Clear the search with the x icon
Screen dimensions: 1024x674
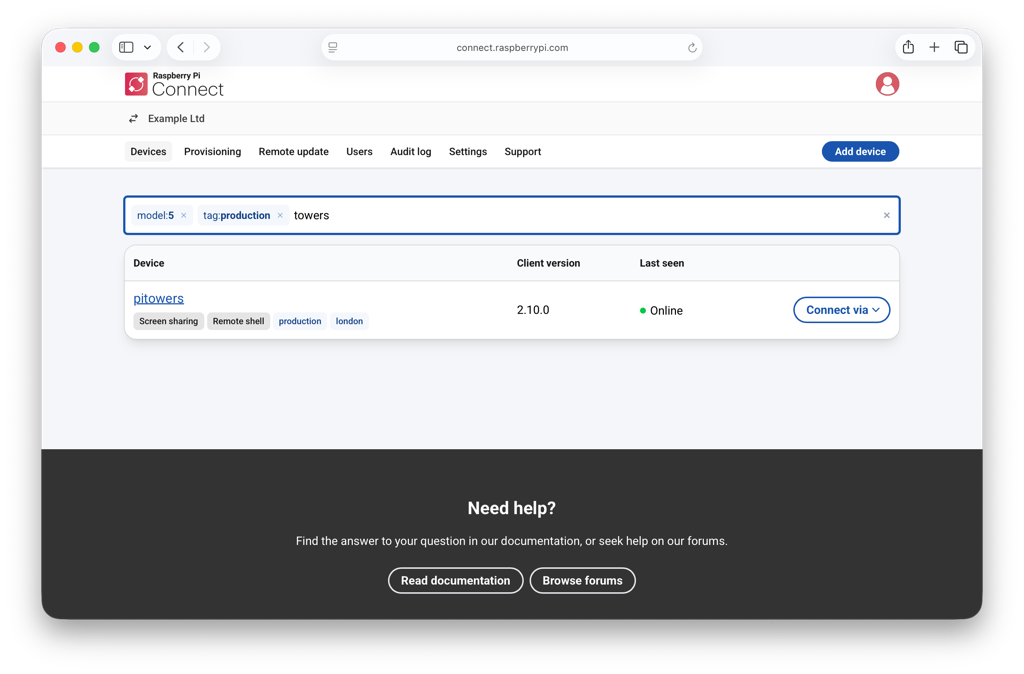(x=886, y=214)
